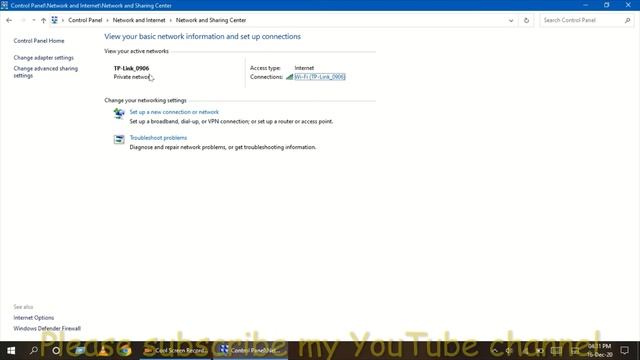Viewport: 640px width, 360px height.
Task: Select Network and Internet in the breadcrumb
Action: pos(139,20)
